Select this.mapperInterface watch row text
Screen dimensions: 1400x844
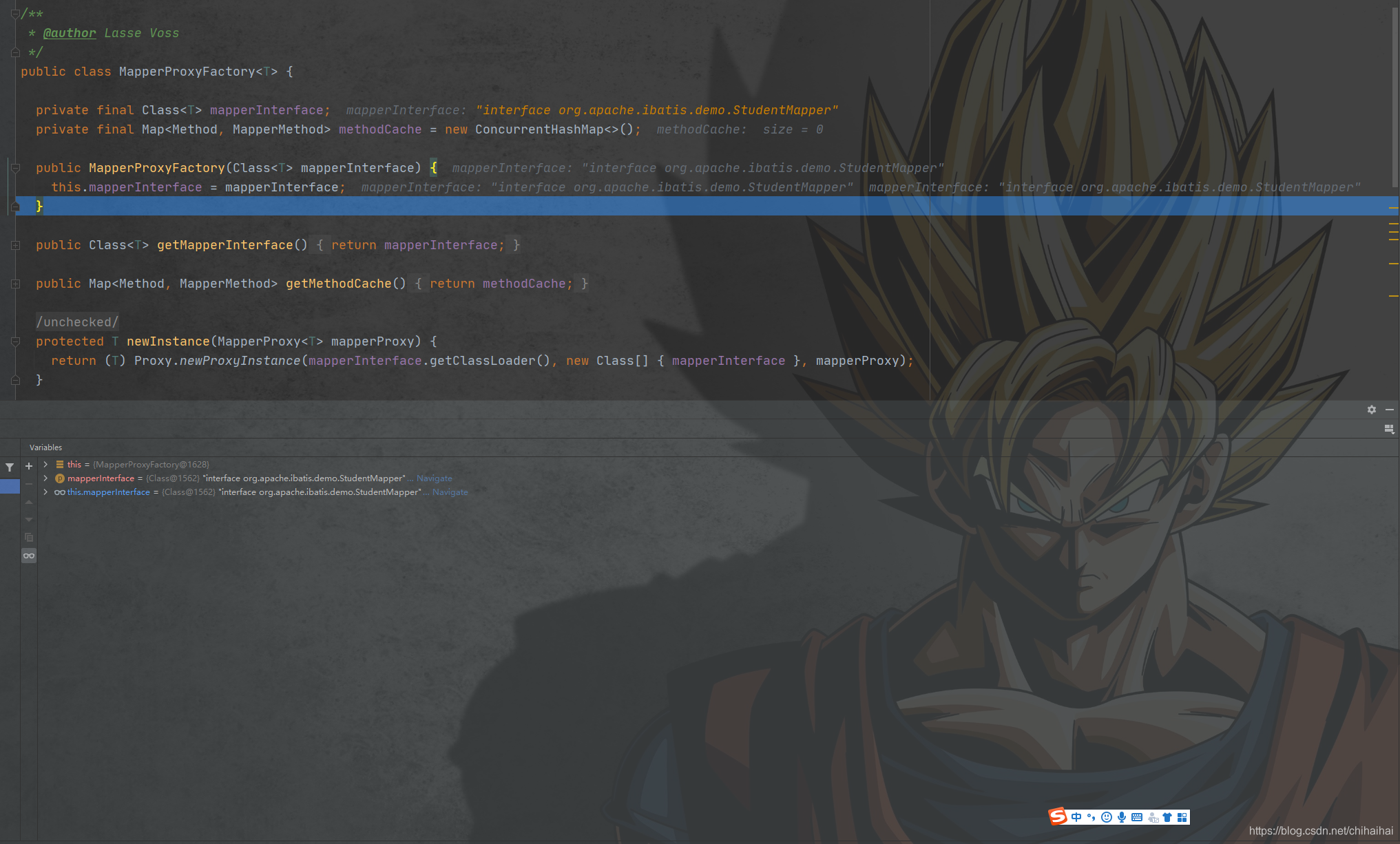(x=244, y=492)
